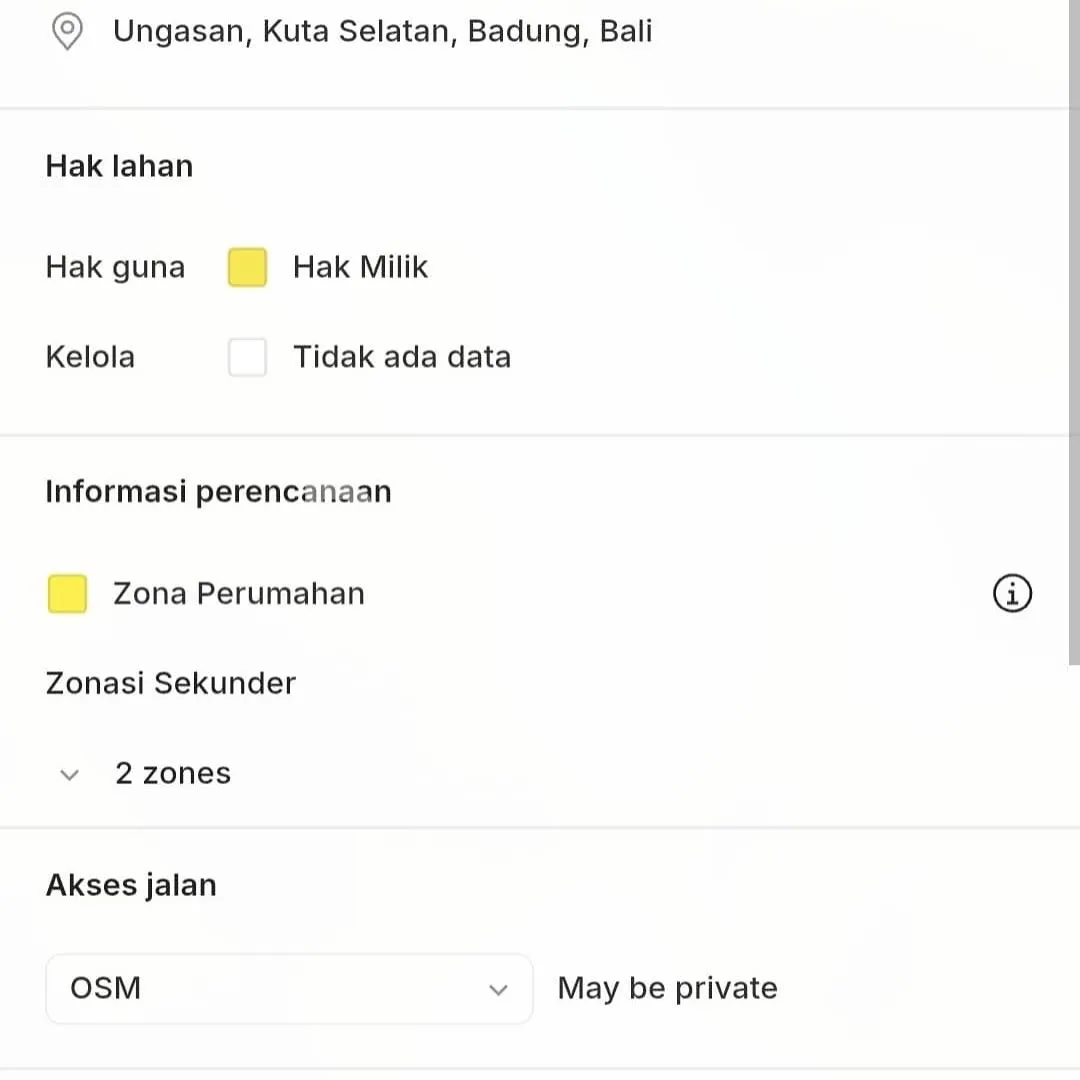The height and width of the screenshot is (1080, 1080).
Task: Click the Kelola row label
Action: coord(90,357)
